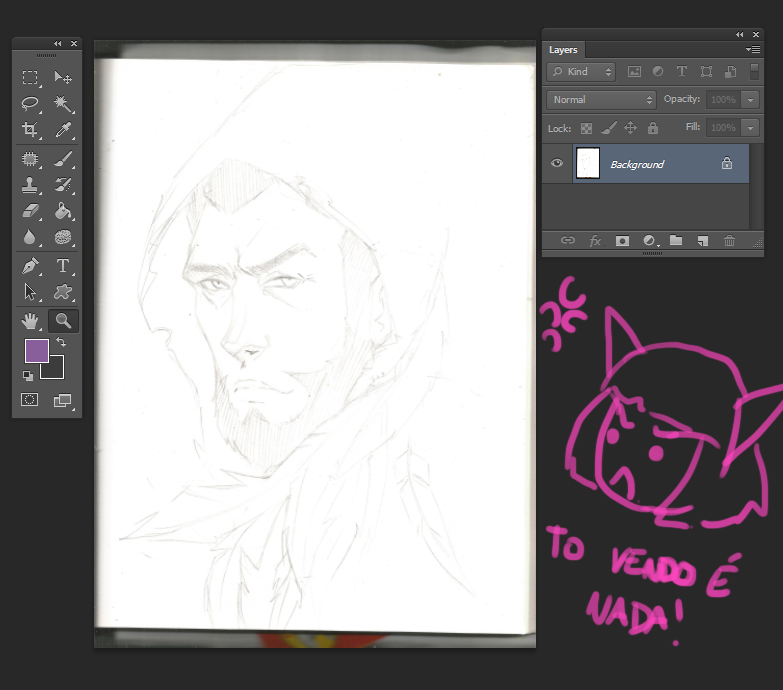This screenshot has width=783, height=690.
Task: Toggle lock transparent pixels
Action: pos(587,128)
